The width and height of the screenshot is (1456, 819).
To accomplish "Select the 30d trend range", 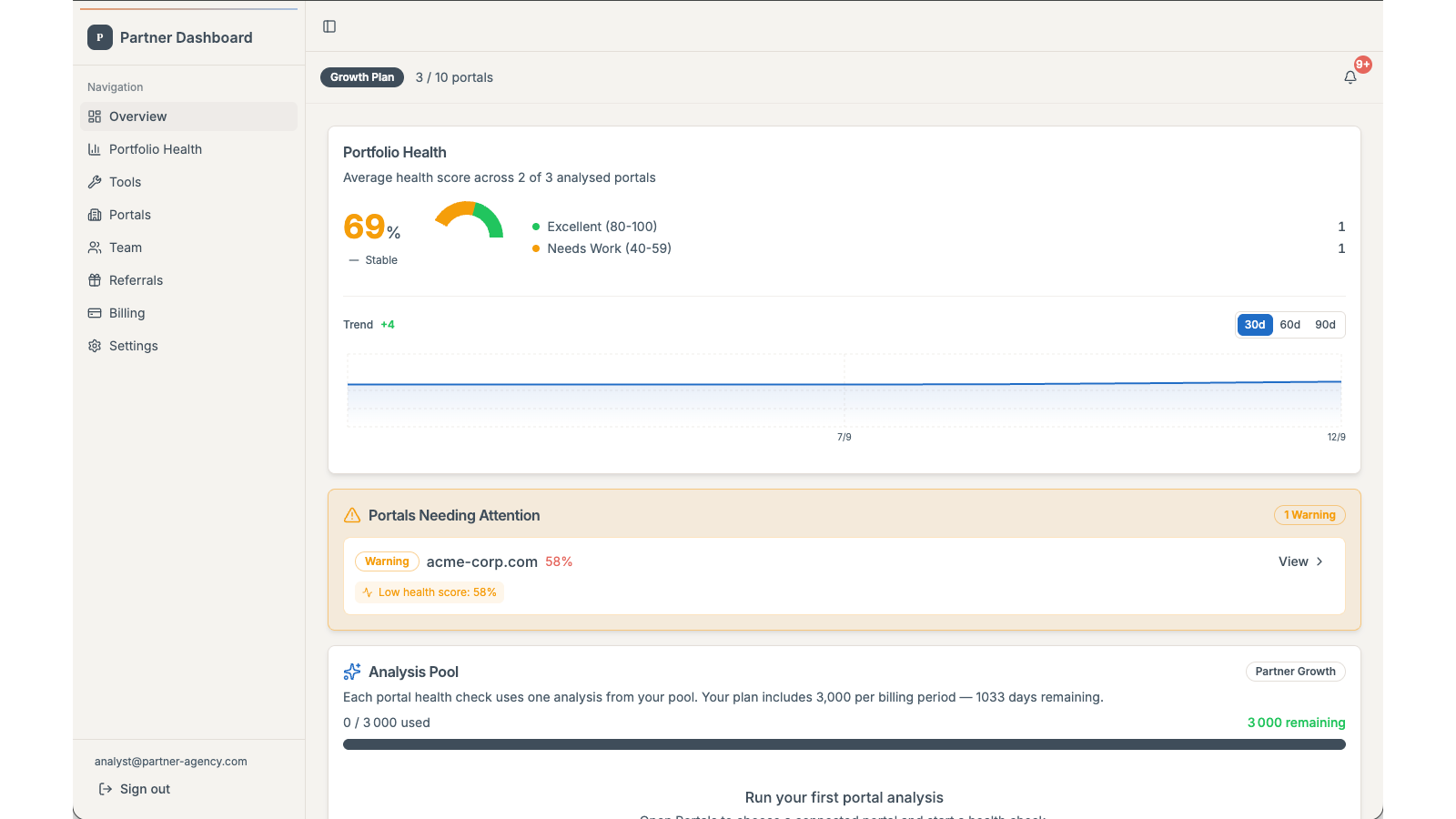I will (x=1255, y=325).
